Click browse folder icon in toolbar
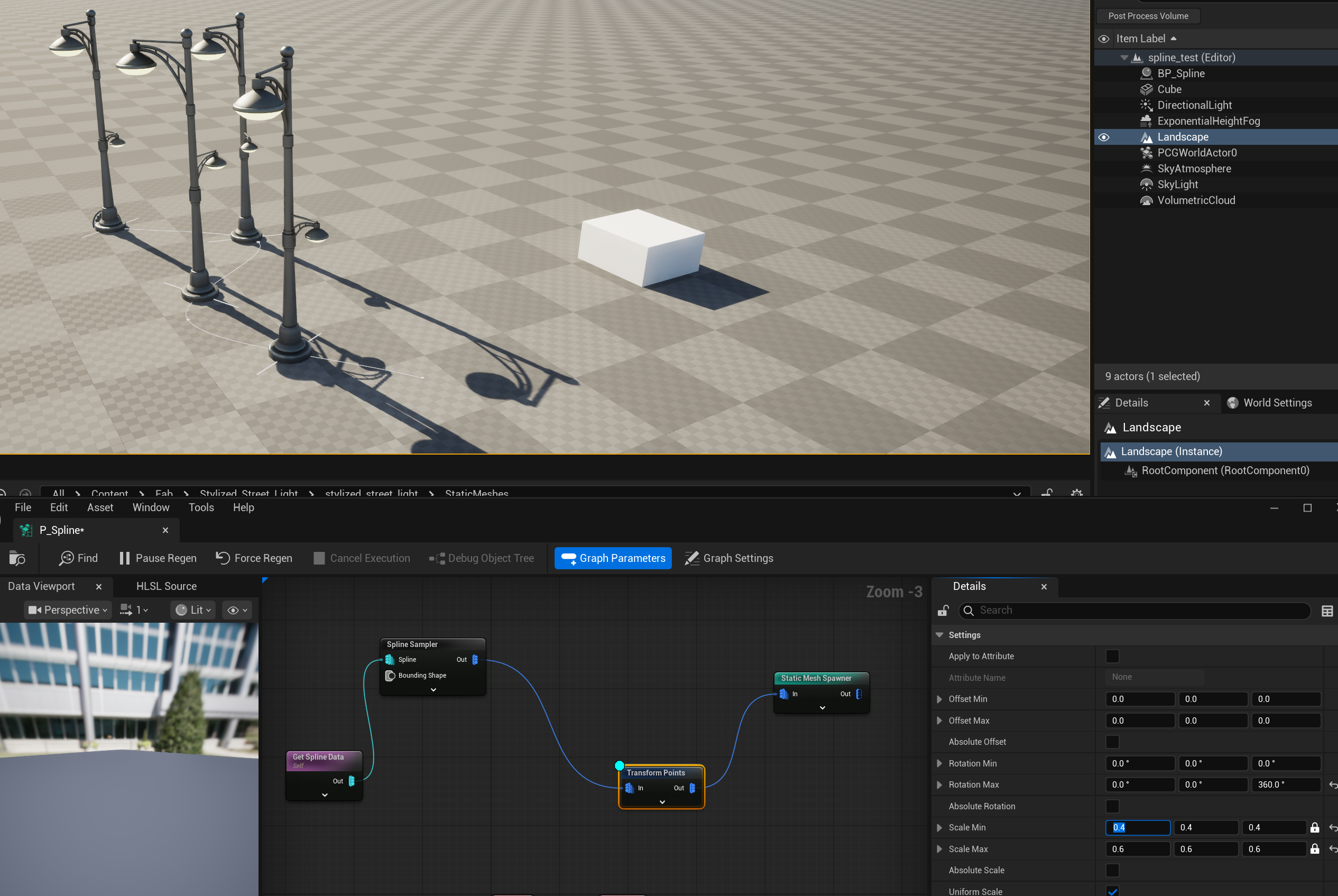Viewport: 1338px width, 896px height. (x=17, y=558)
